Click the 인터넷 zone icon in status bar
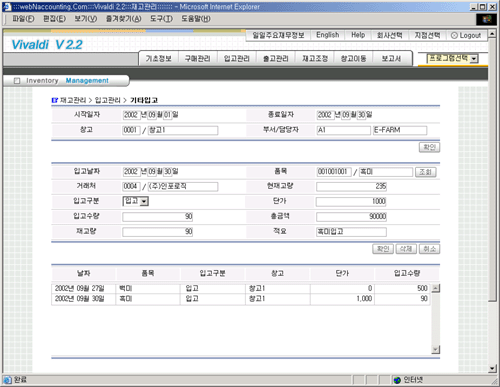500x387 pixels. point(397,380)
